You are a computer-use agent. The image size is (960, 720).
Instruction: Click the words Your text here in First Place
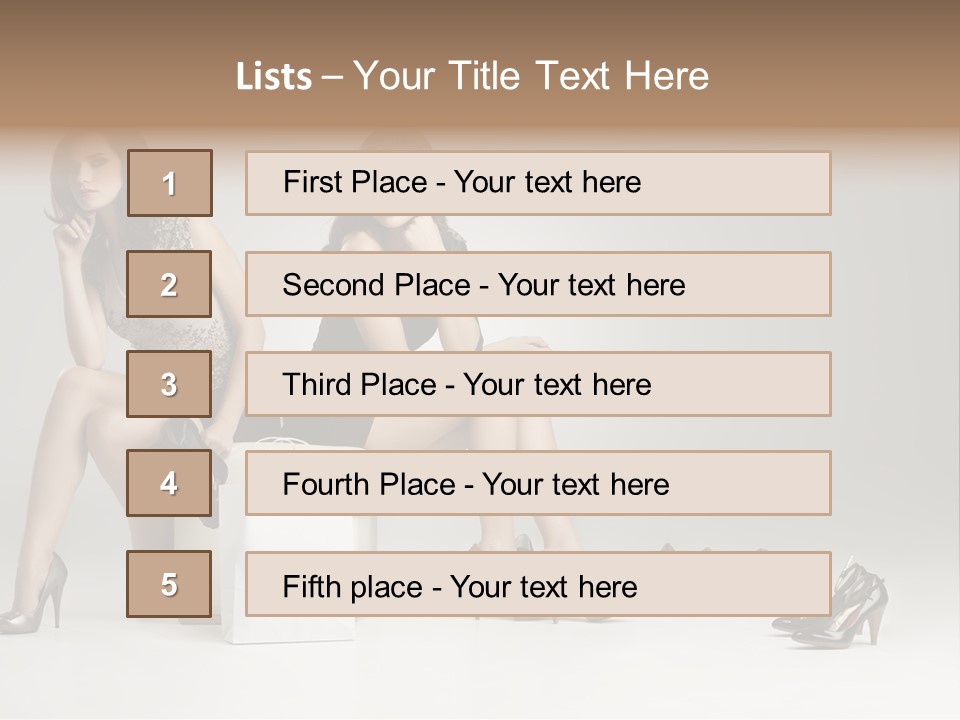547,182
